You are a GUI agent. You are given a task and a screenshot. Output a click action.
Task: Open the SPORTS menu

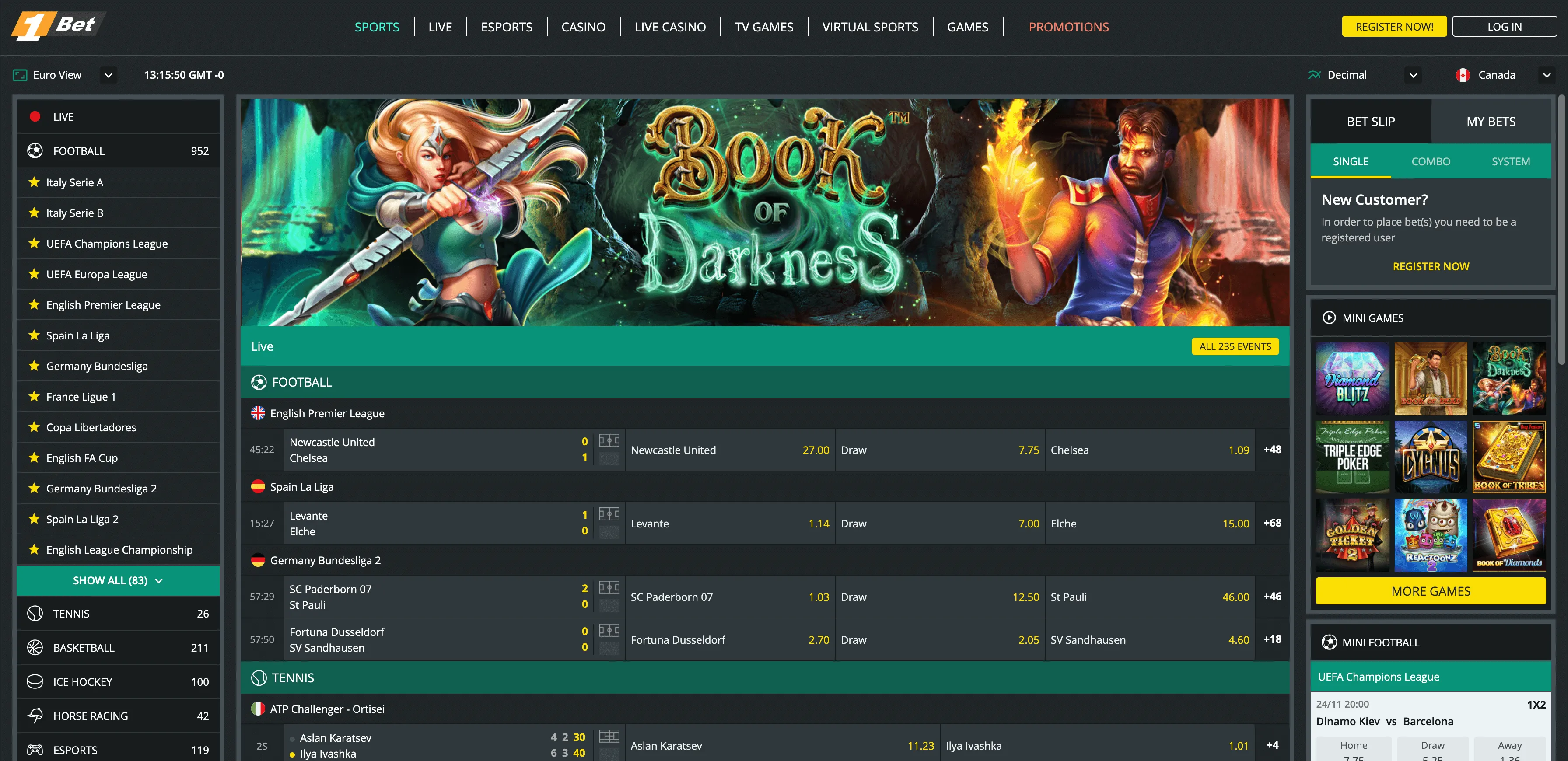coord(377,27)
